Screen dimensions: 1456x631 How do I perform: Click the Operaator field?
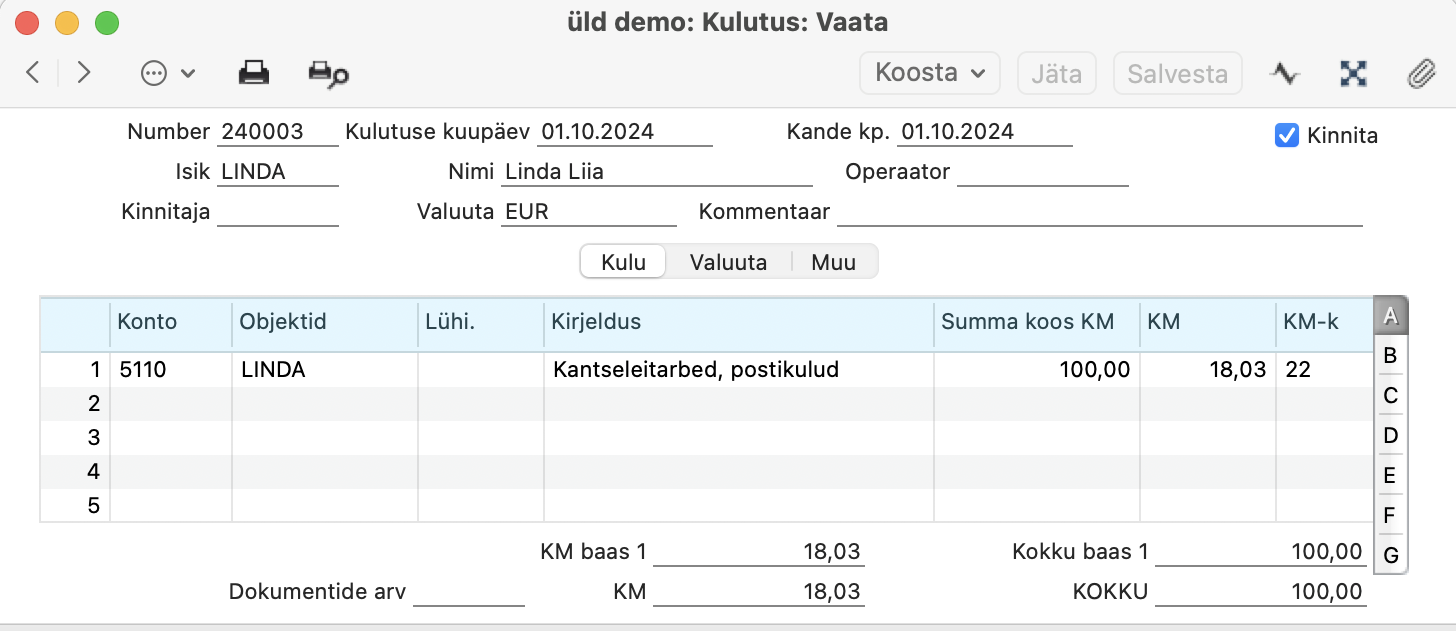pos(1043,171)
